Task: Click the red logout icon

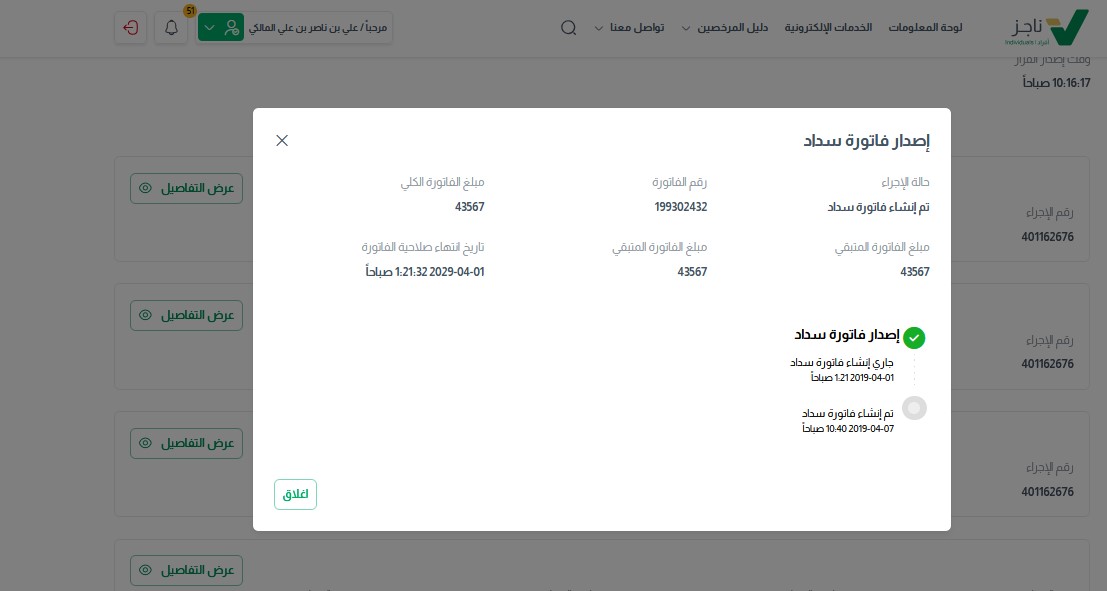Action: [x=130, y=28]
